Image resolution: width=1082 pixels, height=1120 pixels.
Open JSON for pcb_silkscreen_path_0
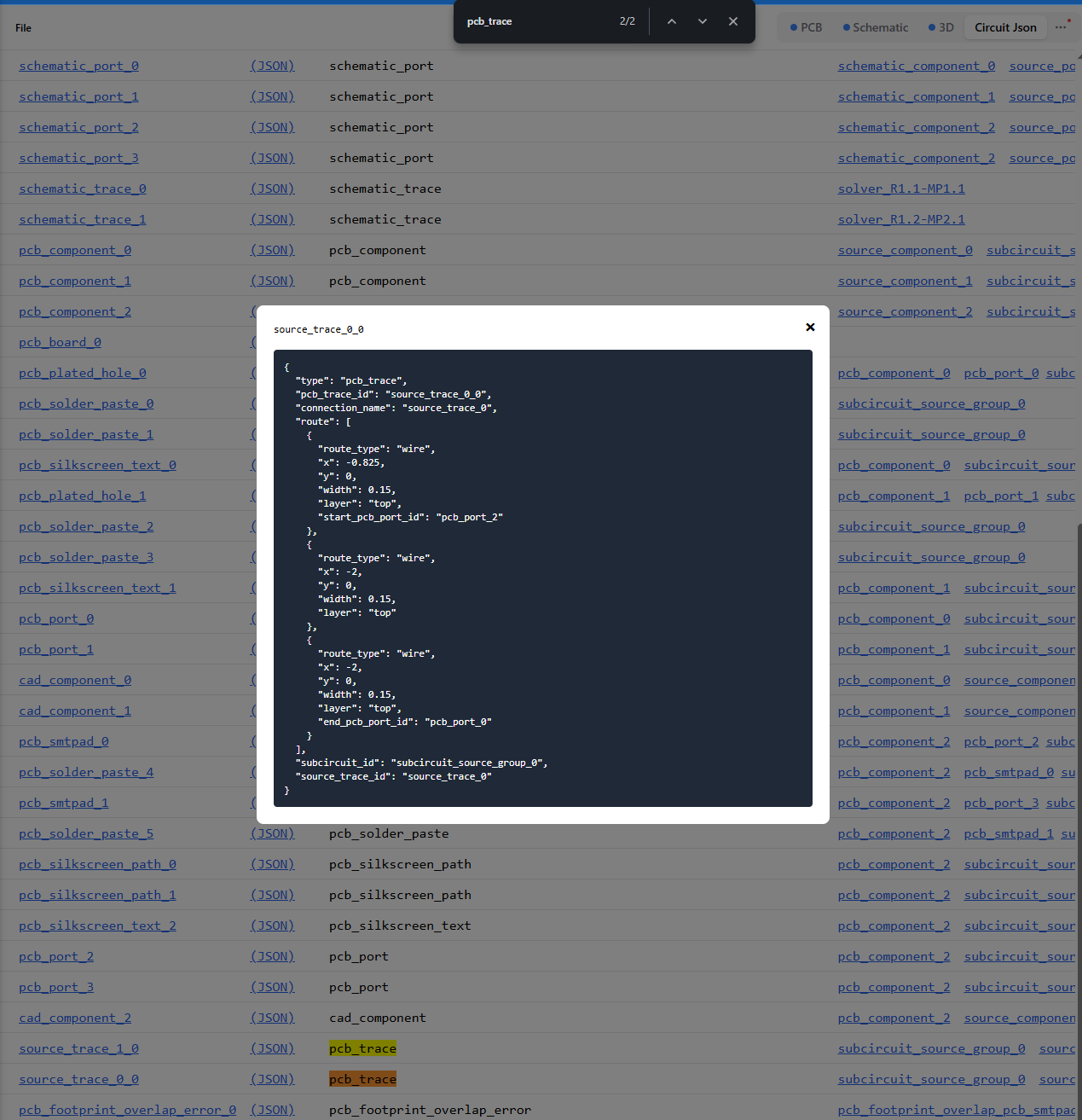click(x=272, y=864)
